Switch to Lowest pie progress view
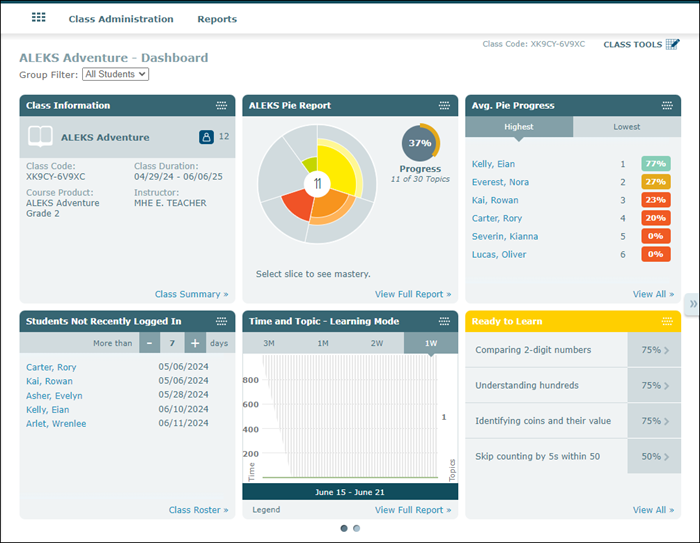The width and height of the screenshot is (700, 543). (x=627, y=127)
